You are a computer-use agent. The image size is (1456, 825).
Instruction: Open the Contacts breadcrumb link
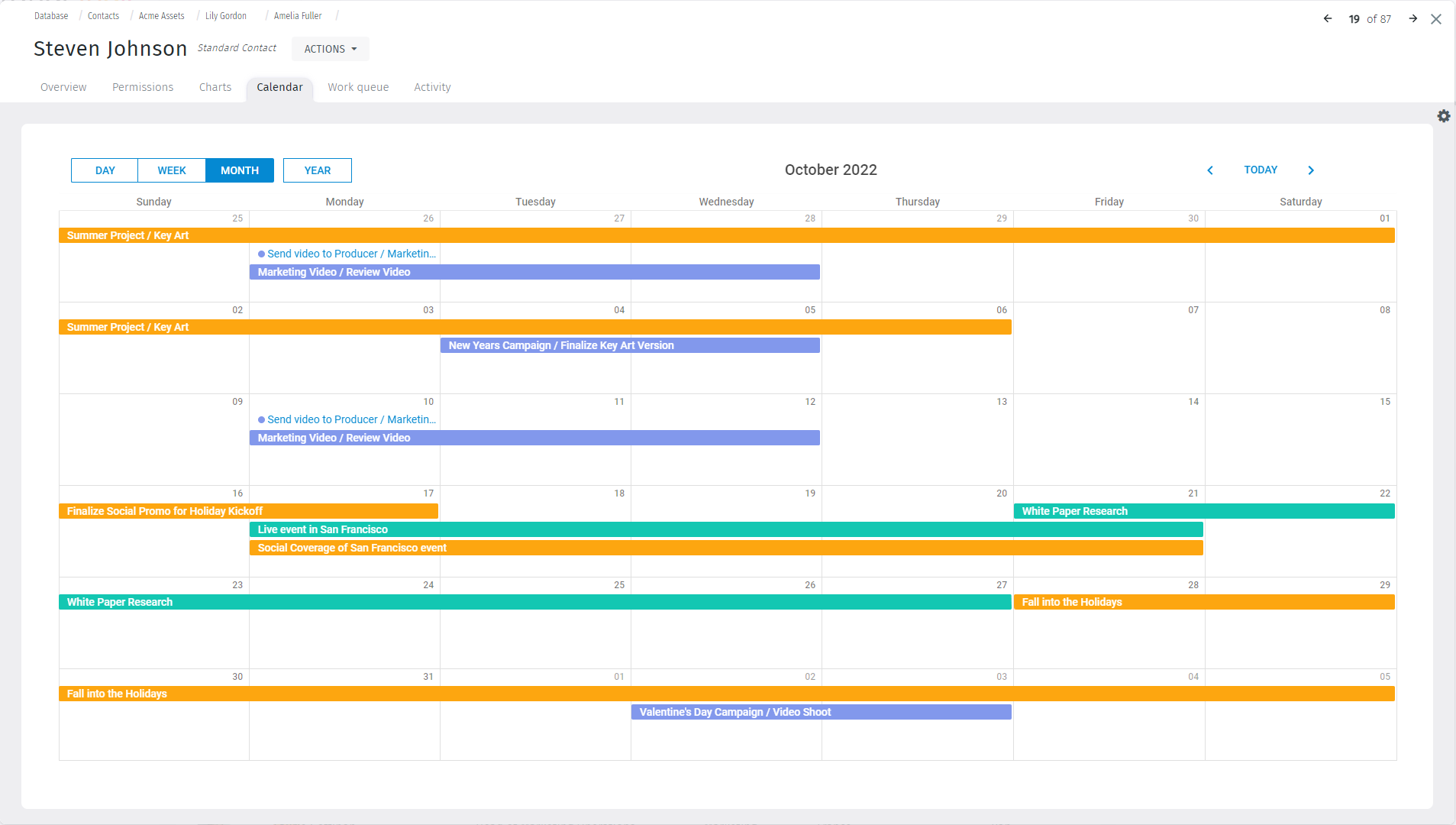pos(103,15)
